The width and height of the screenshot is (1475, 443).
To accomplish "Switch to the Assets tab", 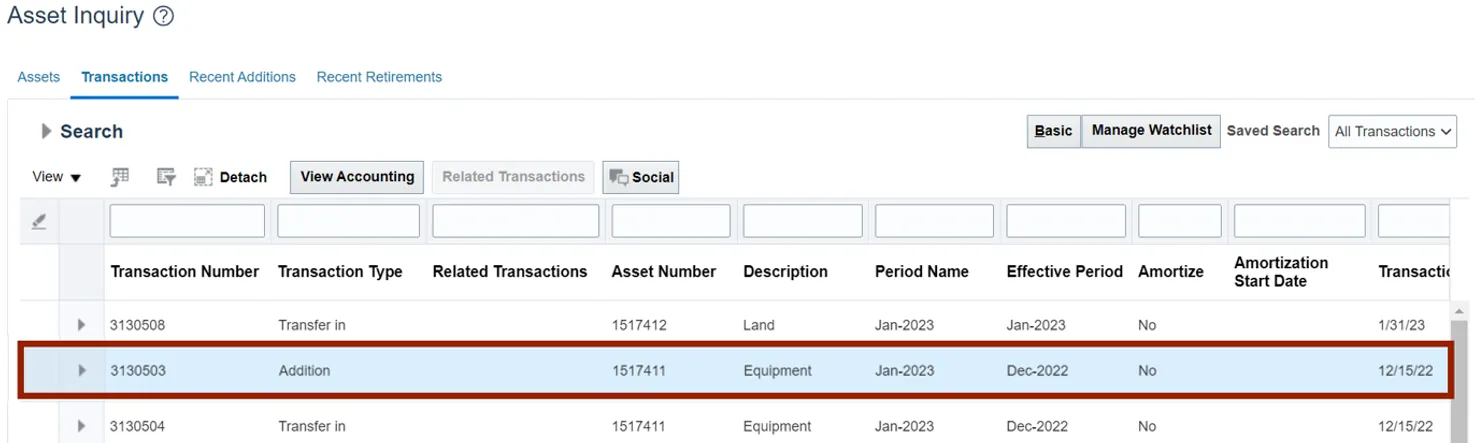I will 39,77.
